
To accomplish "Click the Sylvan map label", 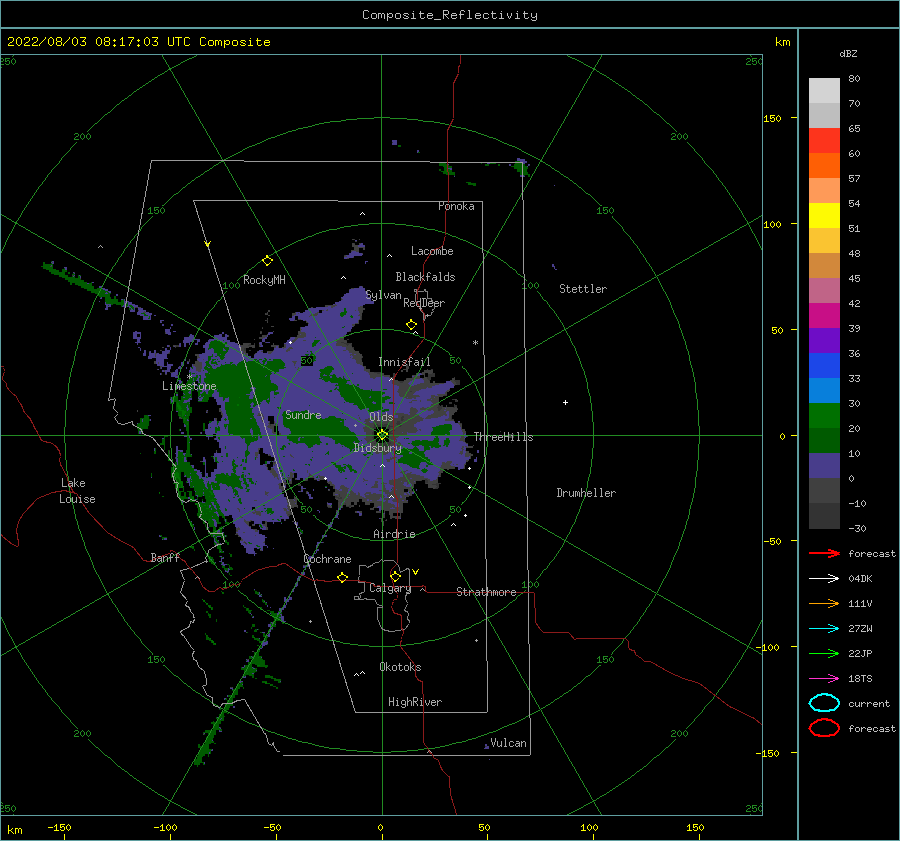I will pos(383,295).
